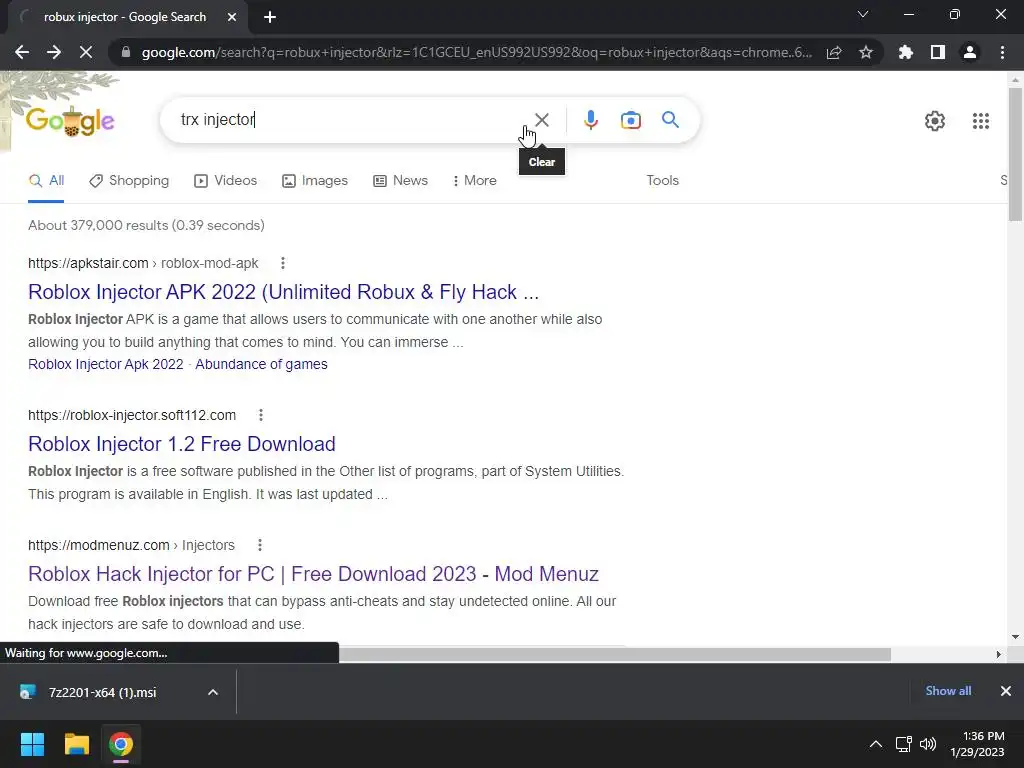The image size is (1024, 768).
Task: Click the scroll-down arrow on vertical scrollbar
Action: [x=1015, y=637]
